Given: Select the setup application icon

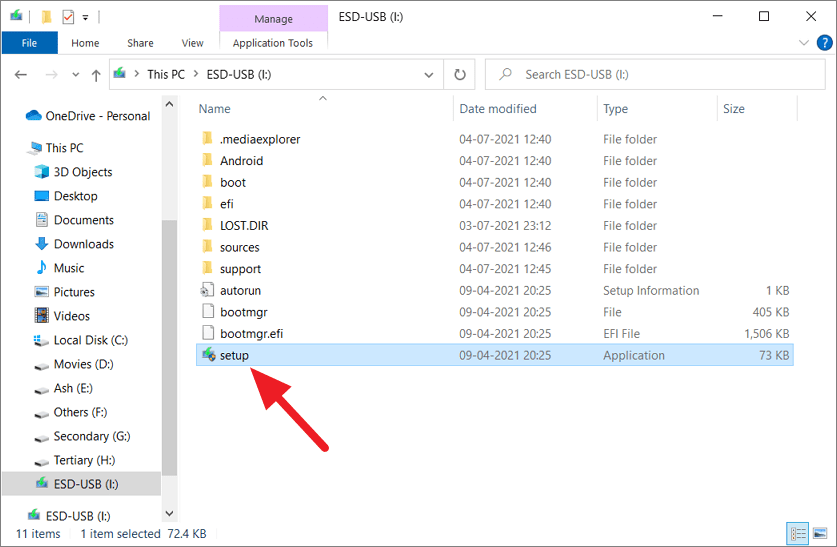Looking at the screenshot, I should (208, 354).
